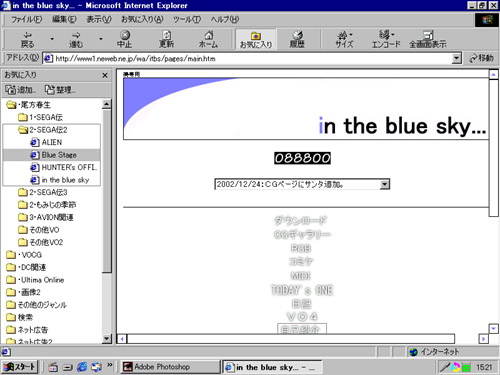The image size is (500, 375).
Task: Expand the ・画像2 folder
Action: pos(23,292)
